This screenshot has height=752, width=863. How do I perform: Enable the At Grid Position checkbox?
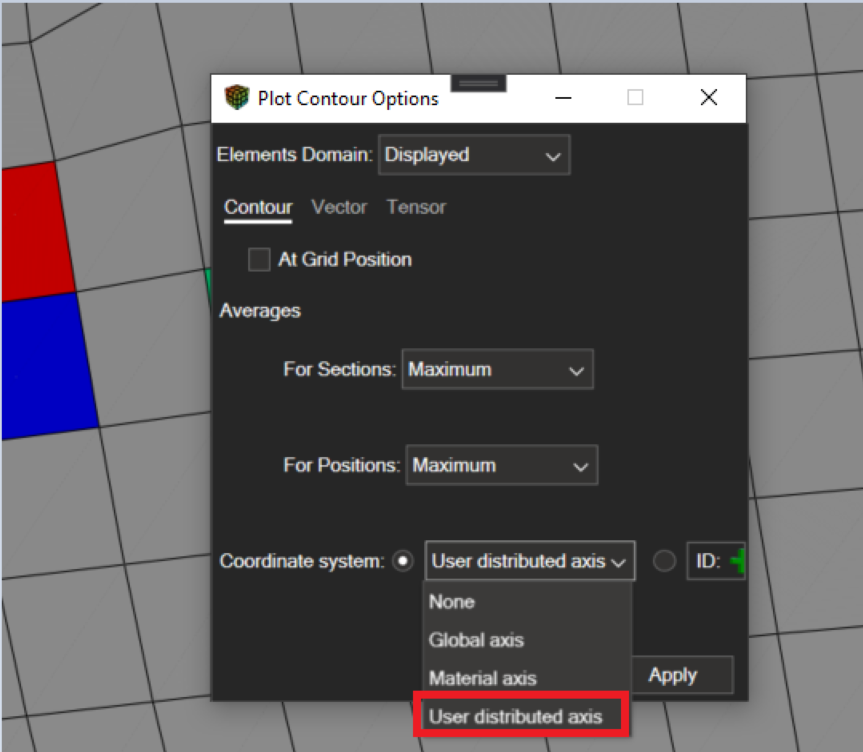point(259,260)
